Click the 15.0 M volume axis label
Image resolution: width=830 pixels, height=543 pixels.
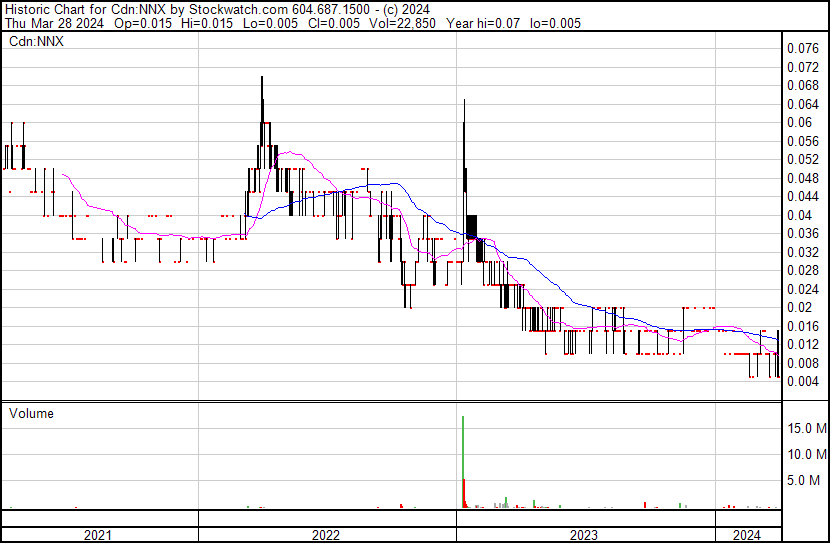pyautogui.click(x=806, y=429)
